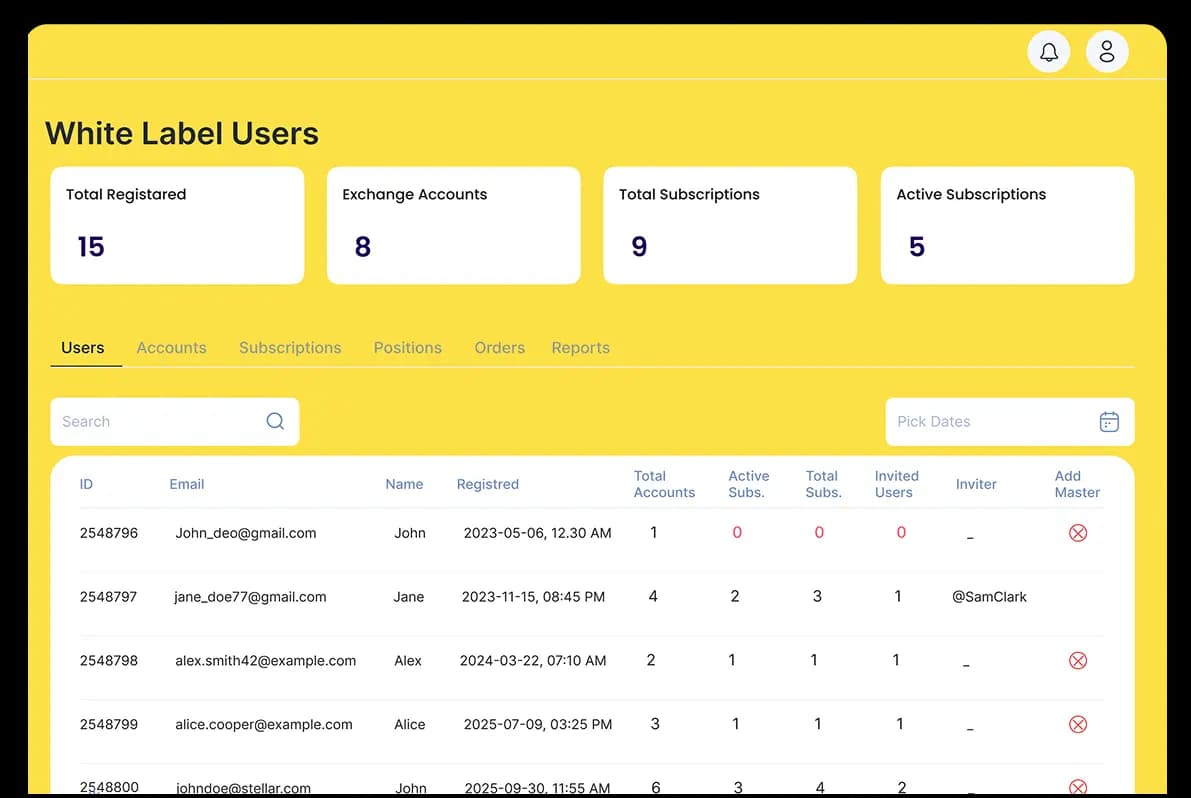Click Exchange Accounts value 8

[363, 247]
